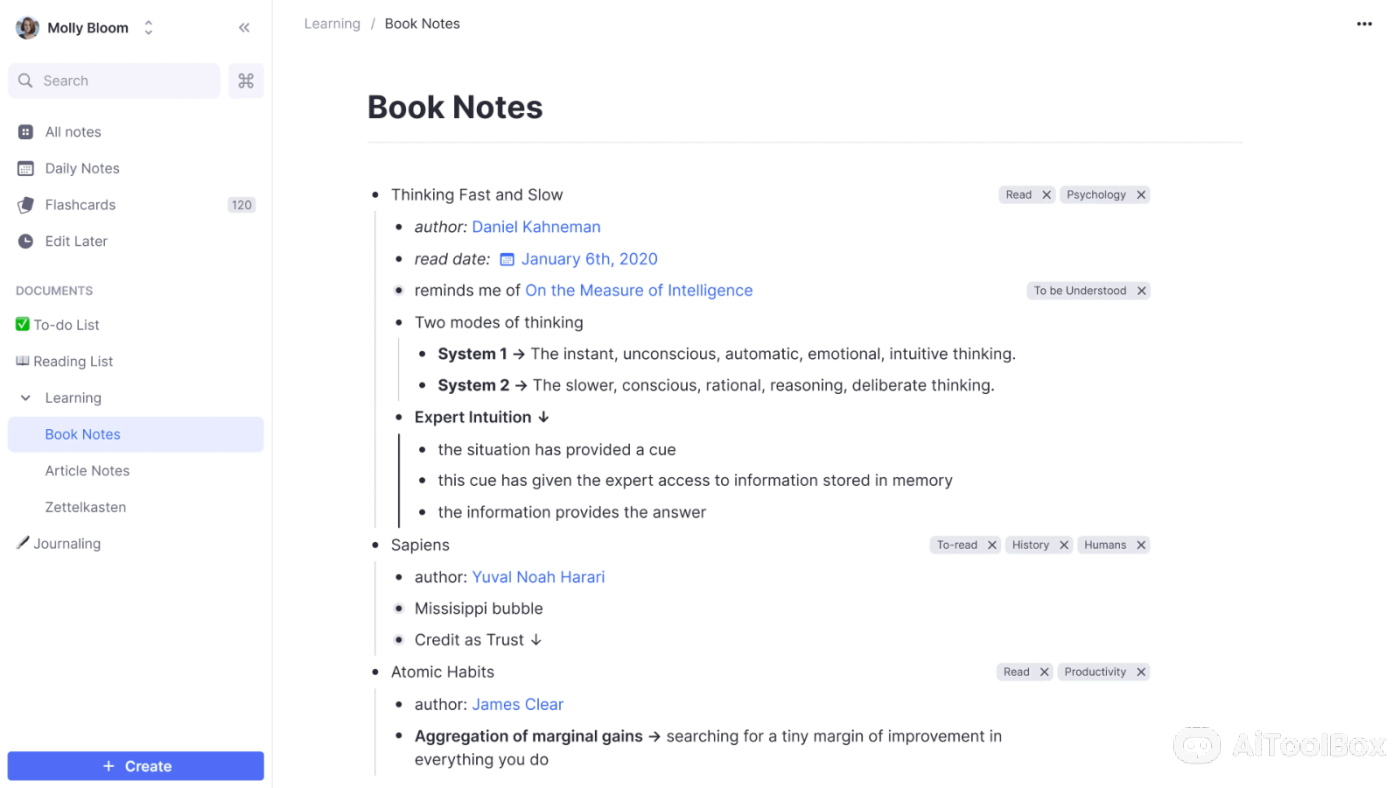Remove the History tag from Sapiens

tap(1064, 545)
